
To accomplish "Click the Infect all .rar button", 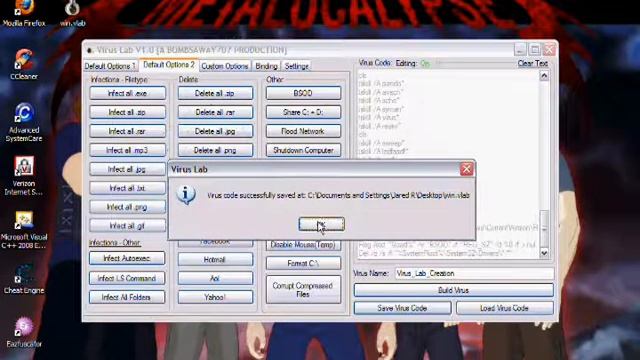I will 127,131.
